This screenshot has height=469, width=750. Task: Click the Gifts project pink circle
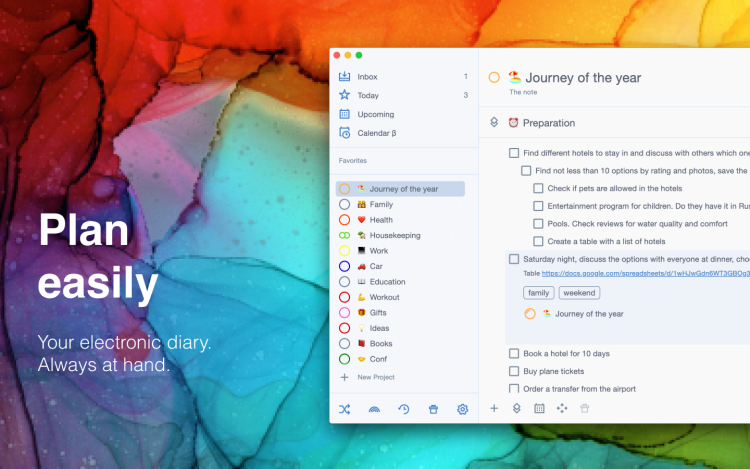click(344, 313)
